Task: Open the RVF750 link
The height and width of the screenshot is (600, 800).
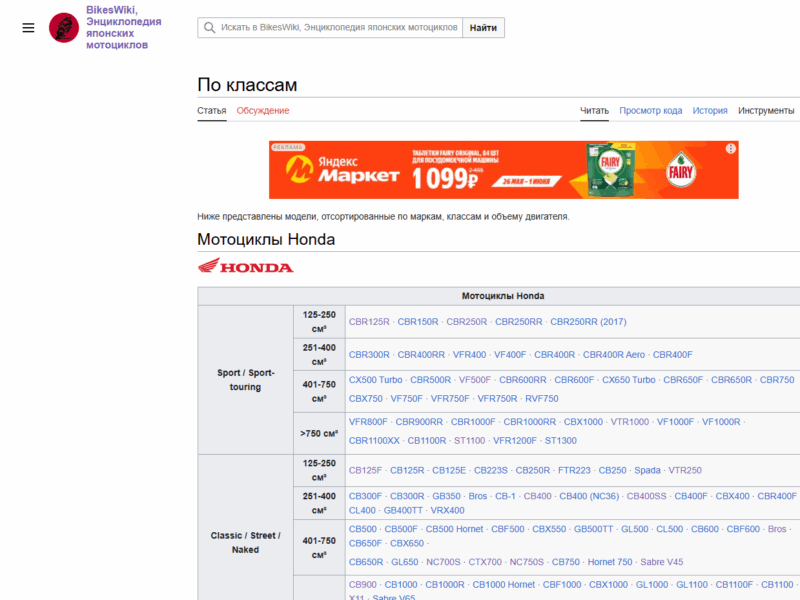Action: pos(541,399)
